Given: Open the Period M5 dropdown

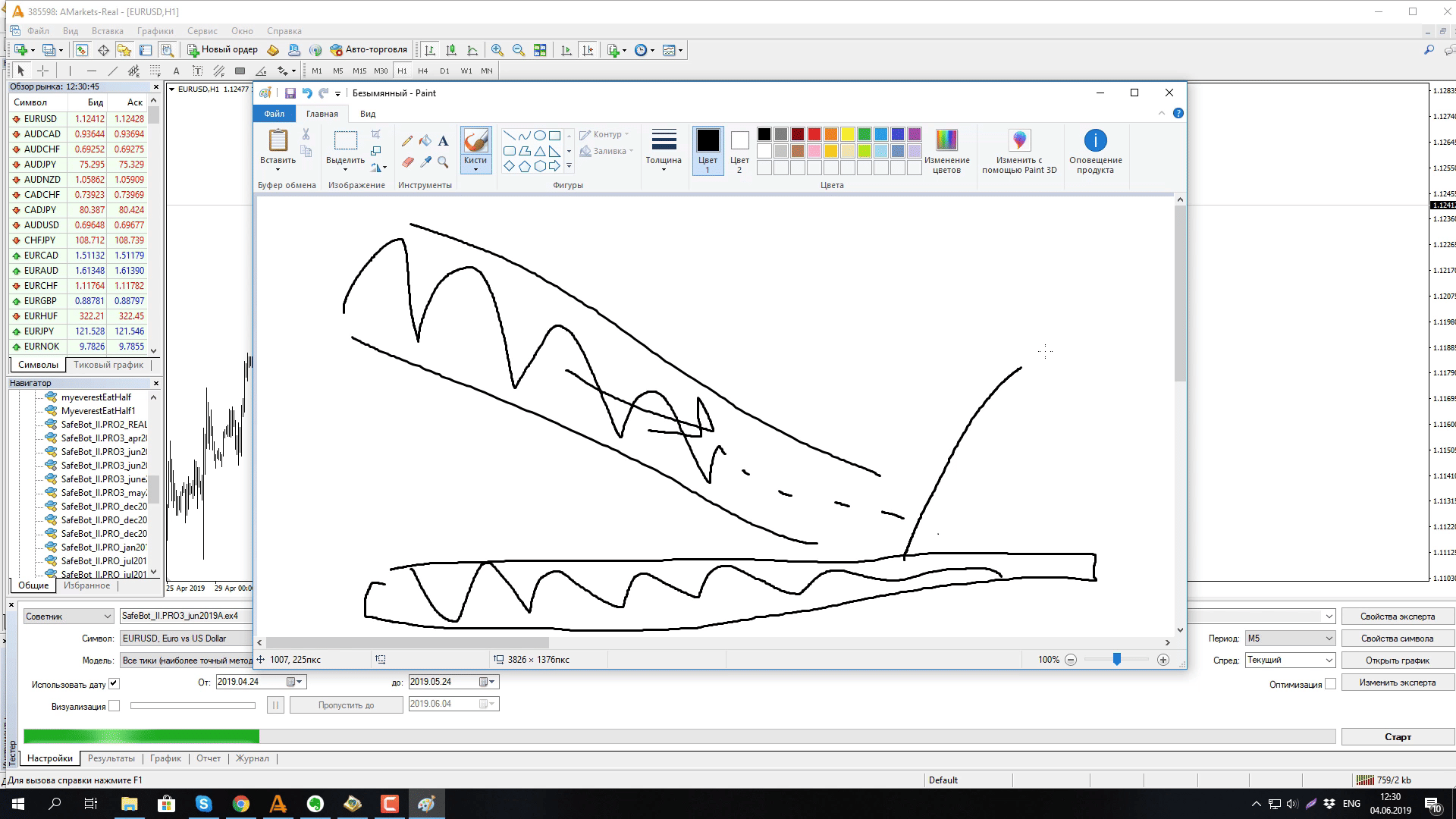Looking at the screenshot, I should pos(1289,639).
